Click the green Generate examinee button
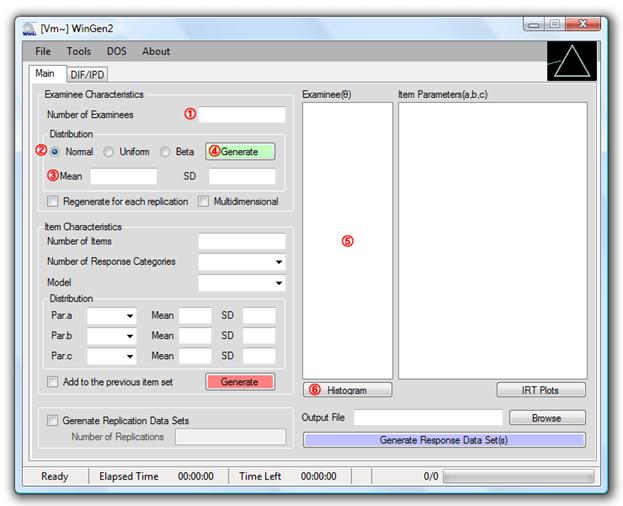Screen dimensions: 623x506 (239, 152)
